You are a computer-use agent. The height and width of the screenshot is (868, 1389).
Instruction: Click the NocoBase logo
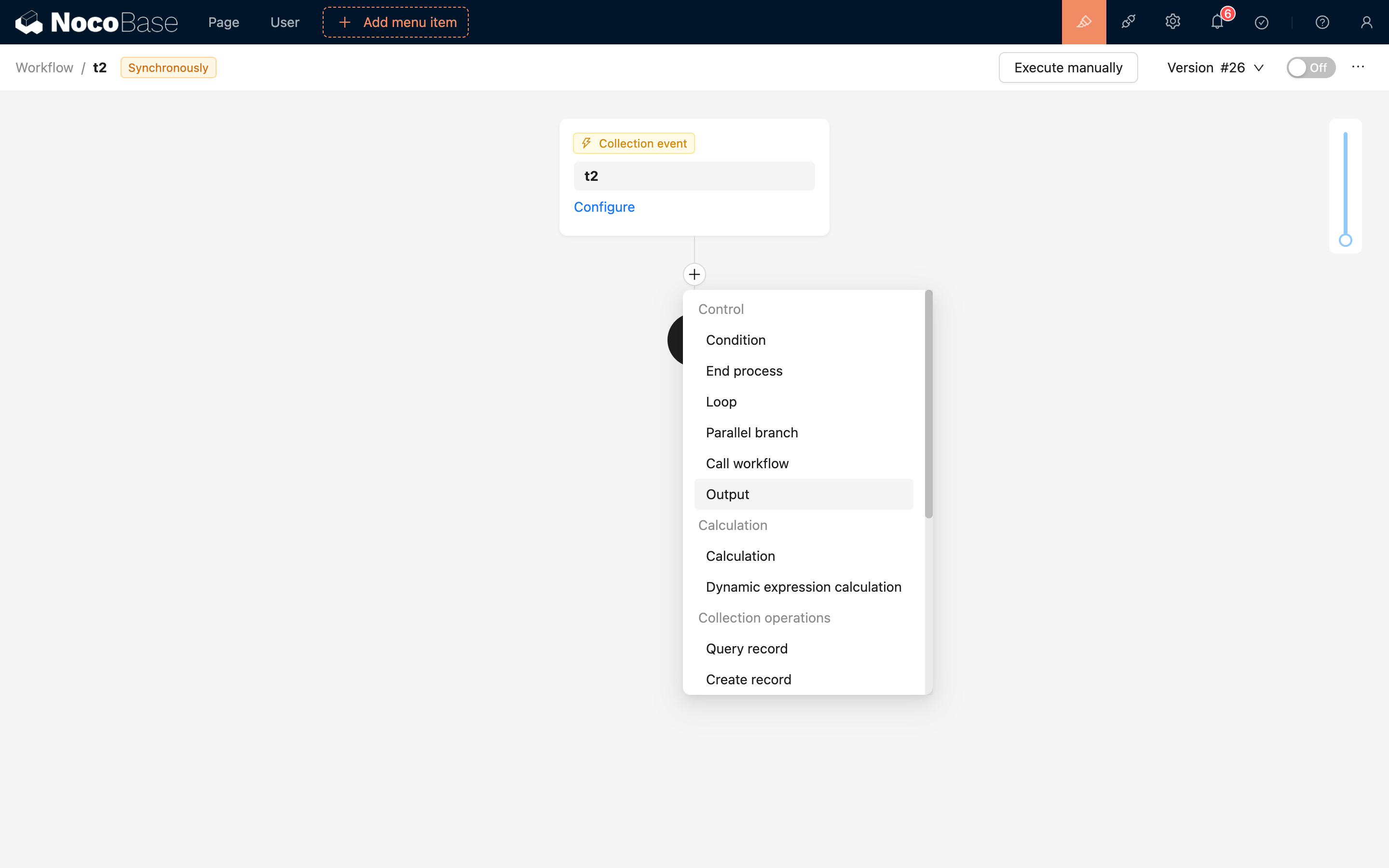[96, 22]
